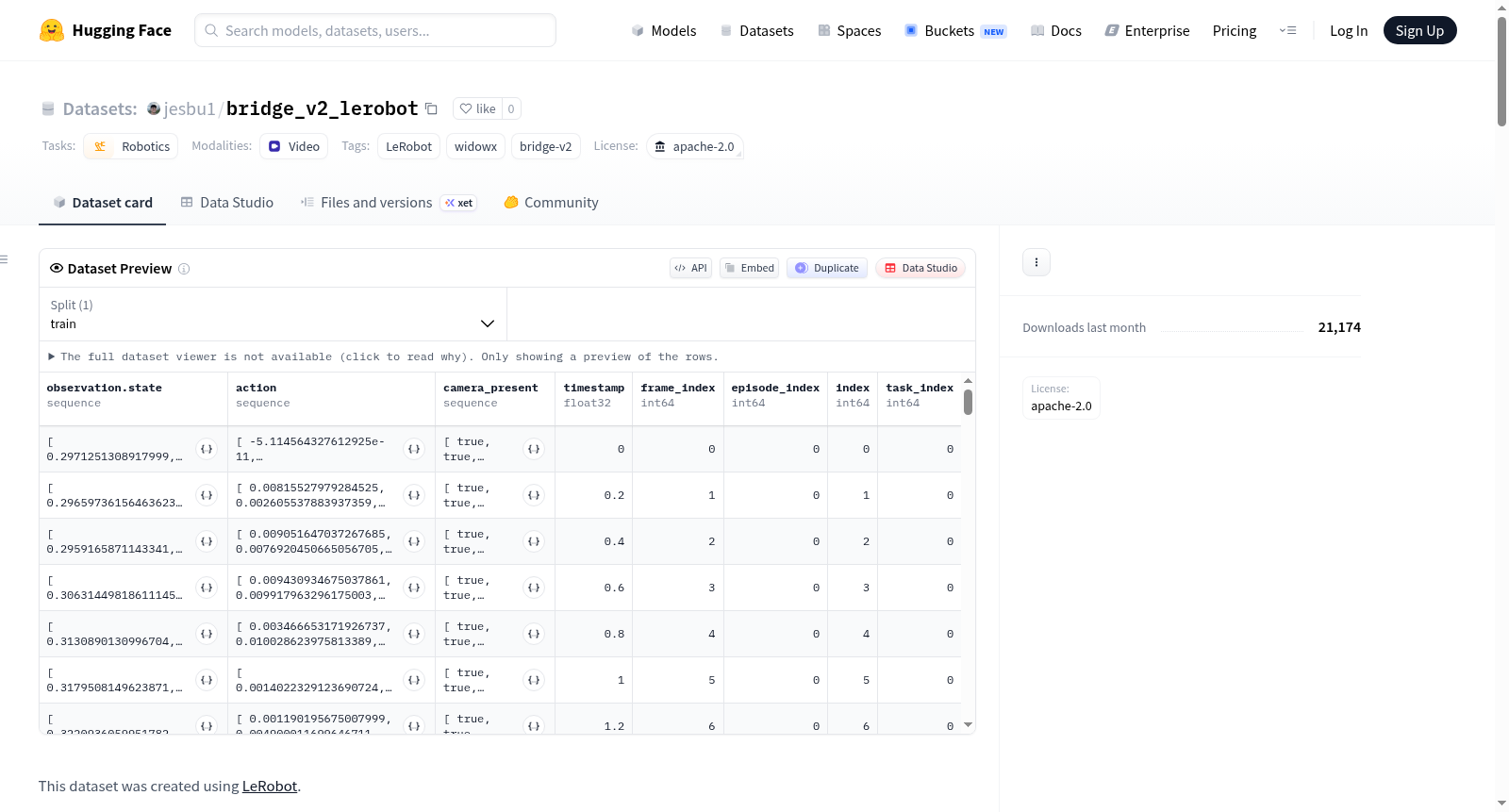Expand the full dataset viewer unavailable notice
1509x812 pixels.
(383, 356)
